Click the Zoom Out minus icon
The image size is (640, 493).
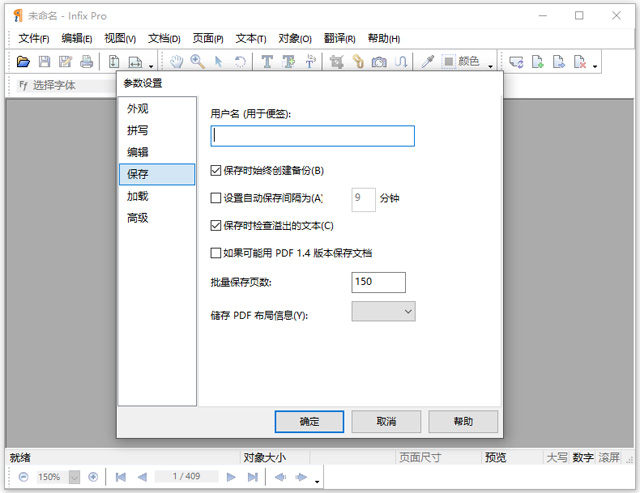pyautogui.click(x=23, y=477)
